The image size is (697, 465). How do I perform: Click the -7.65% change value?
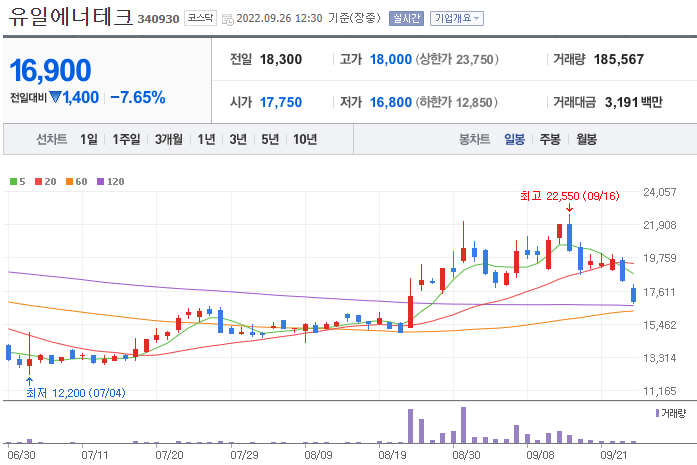pos(138,97)
